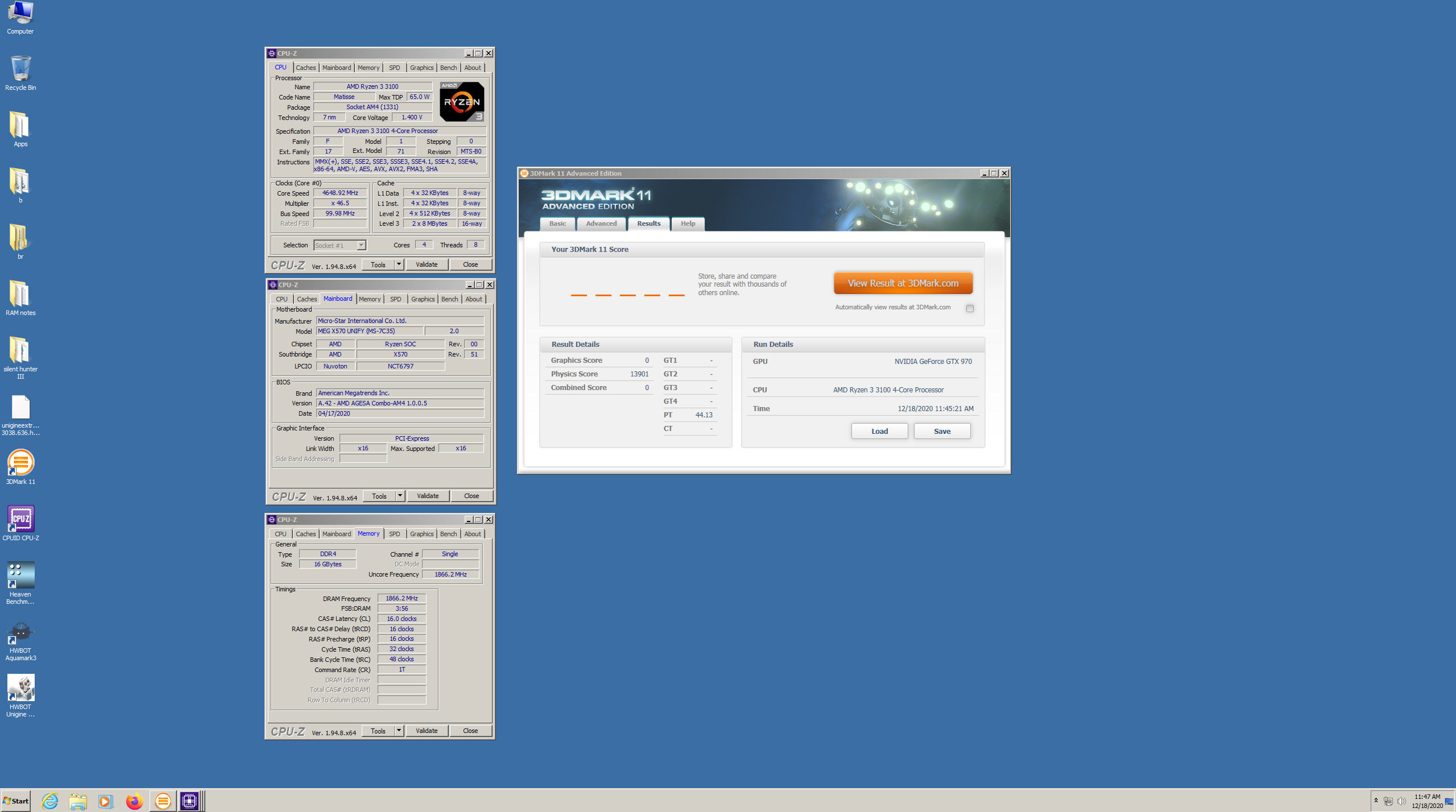The height and width of the screenshot is (812, 1456).
Task: Click the DRAM Frequency value field
Action: pyautogui.click(x=402, y=598)
